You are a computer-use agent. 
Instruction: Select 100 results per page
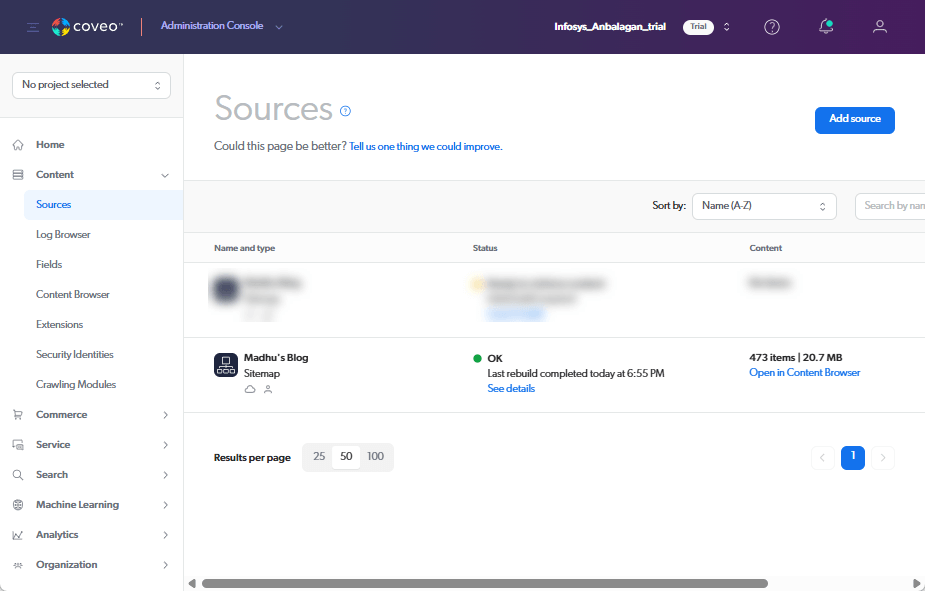tap(375, 457)
